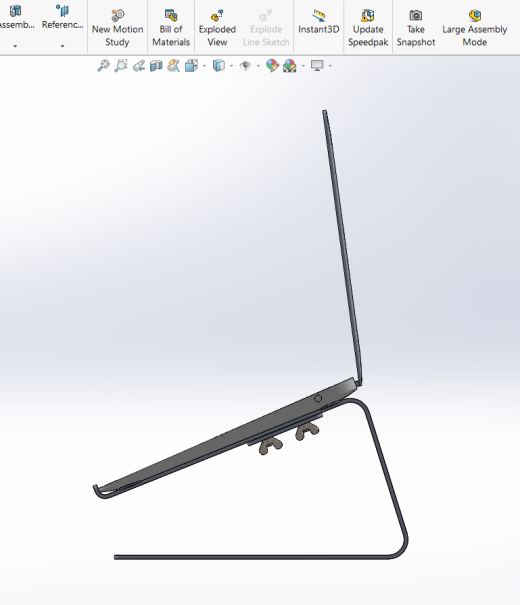
Task: Select the right wing nut under laptop
Action: (307, 430)
